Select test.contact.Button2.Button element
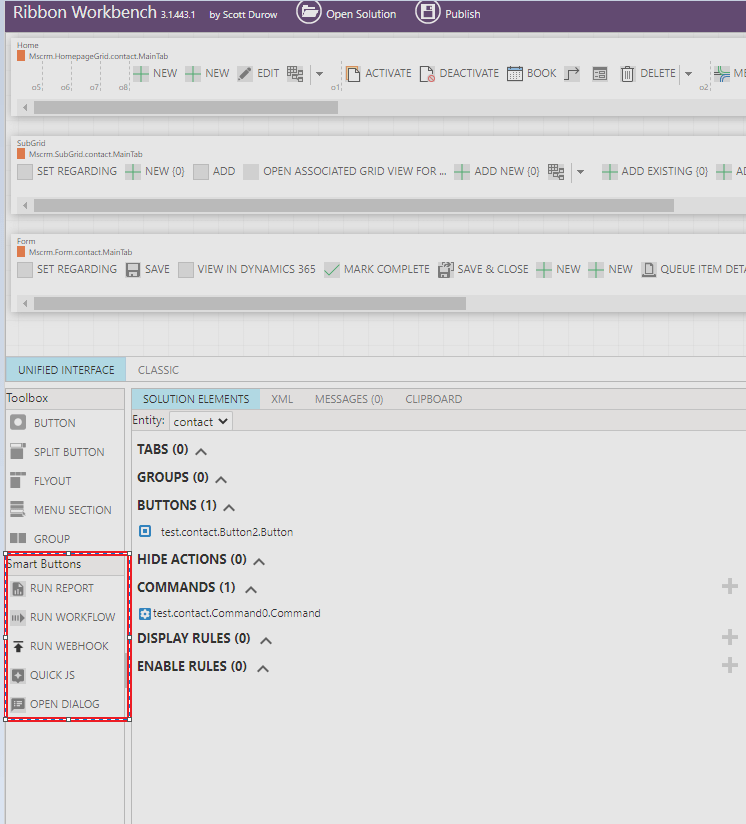 [226, 532]
